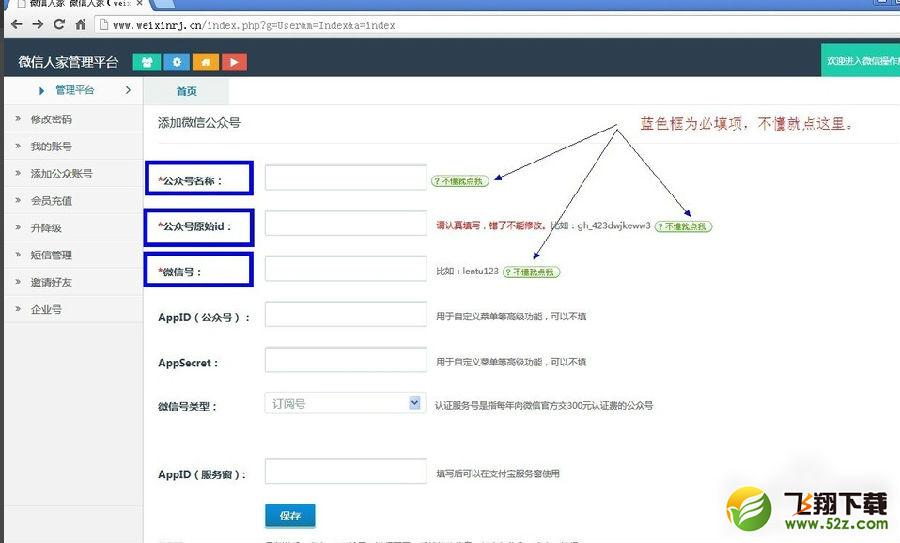
Task: Click help badge next to 原始id example
Action: 683,227
